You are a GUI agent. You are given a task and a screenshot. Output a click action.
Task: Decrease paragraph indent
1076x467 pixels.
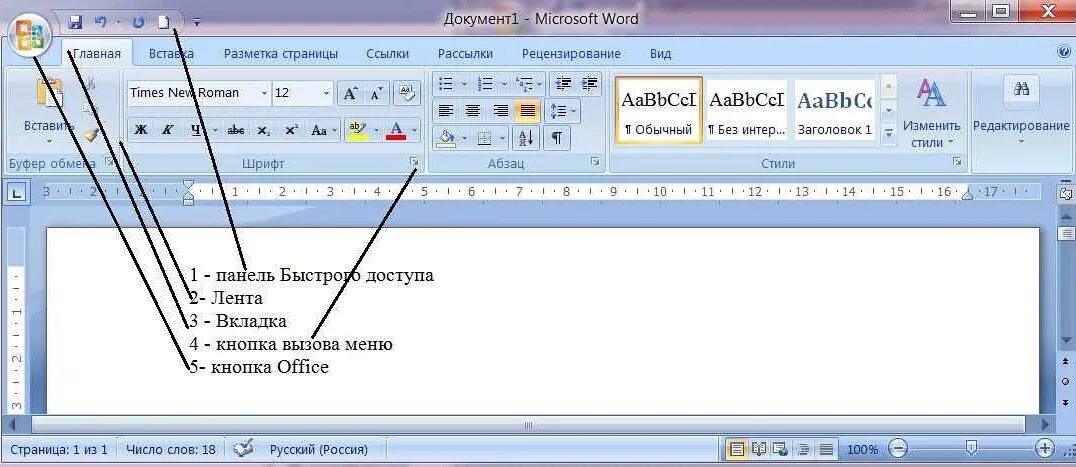tap(563, 84)
